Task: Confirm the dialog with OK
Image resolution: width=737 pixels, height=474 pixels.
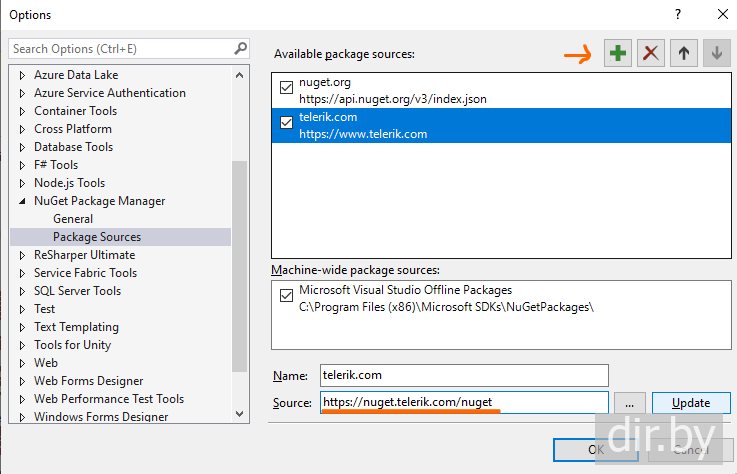Action: tap(596, 449)
